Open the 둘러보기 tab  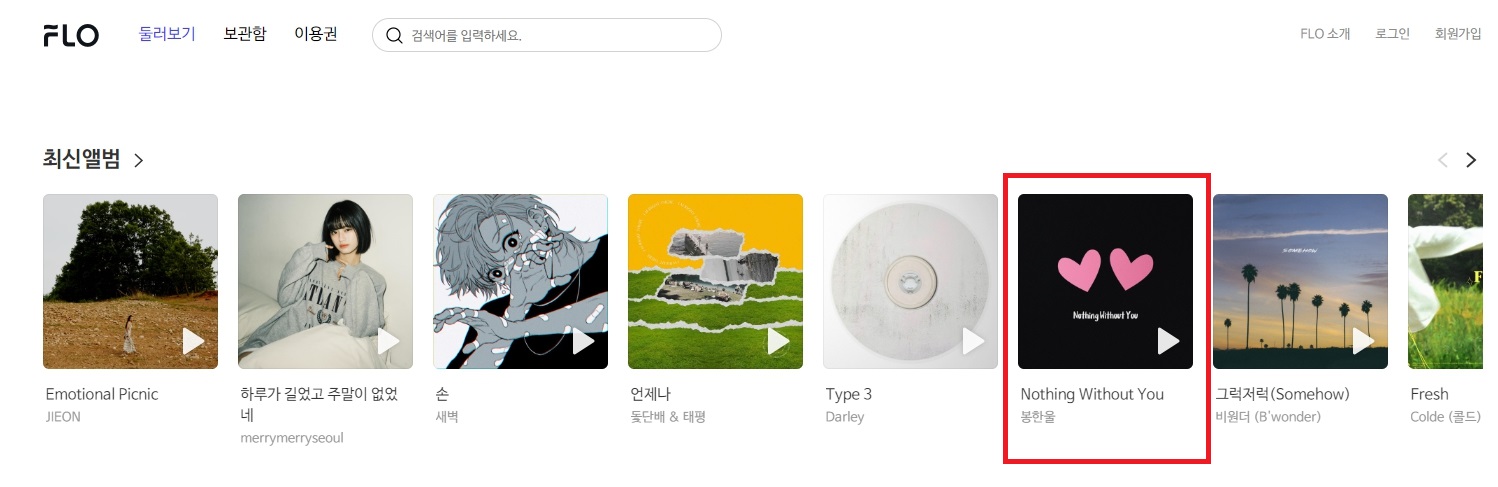[167, 34]
